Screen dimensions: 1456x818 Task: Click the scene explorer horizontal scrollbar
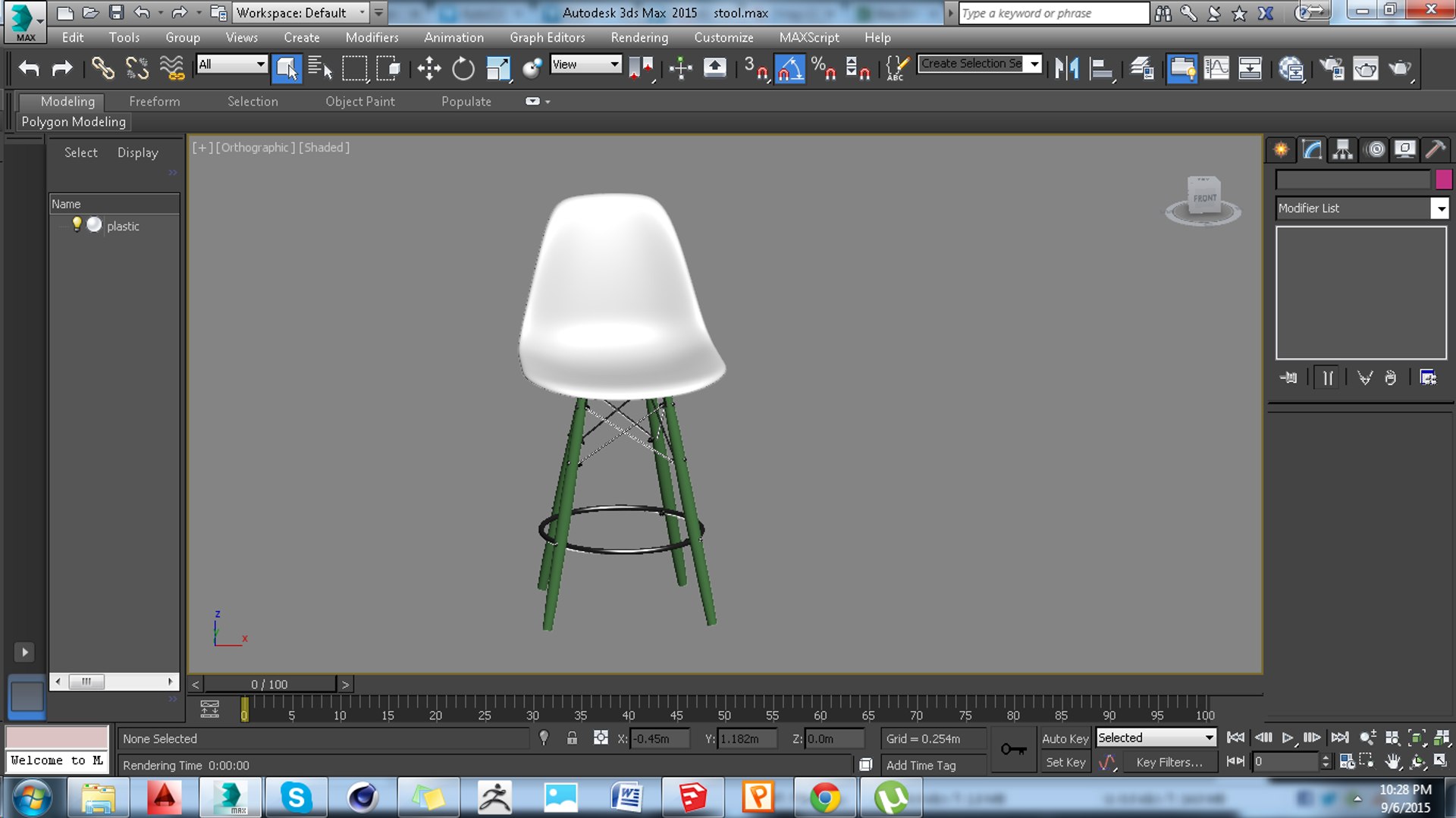pyautogui.click(x=114, y=682)
